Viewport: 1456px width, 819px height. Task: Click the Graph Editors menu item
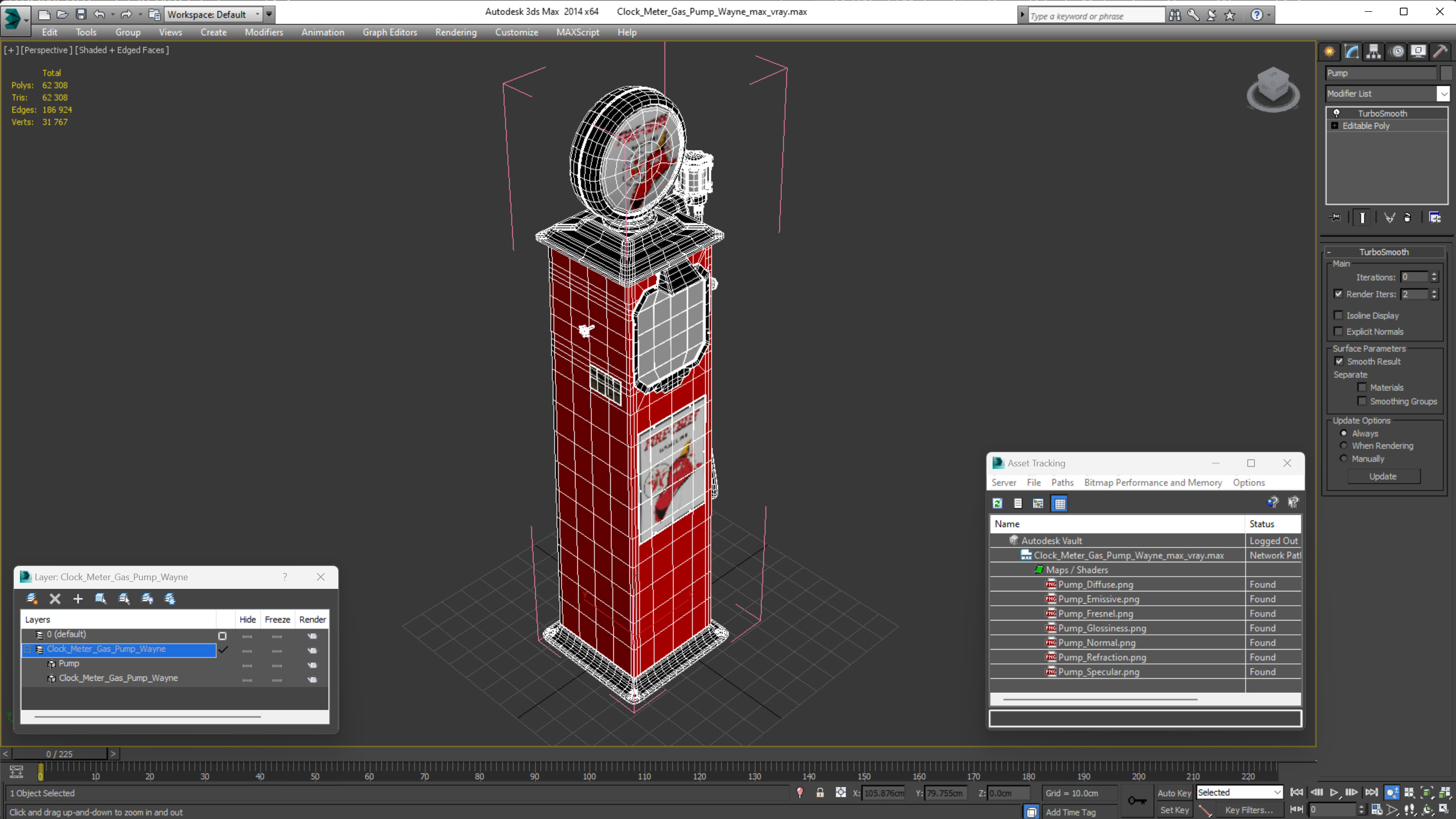tap(390, 32)
